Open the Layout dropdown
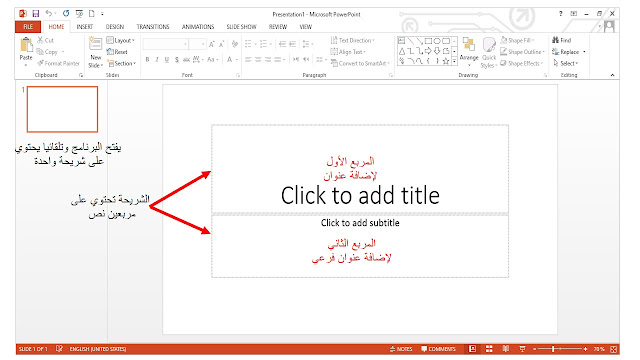 (120, 40)
